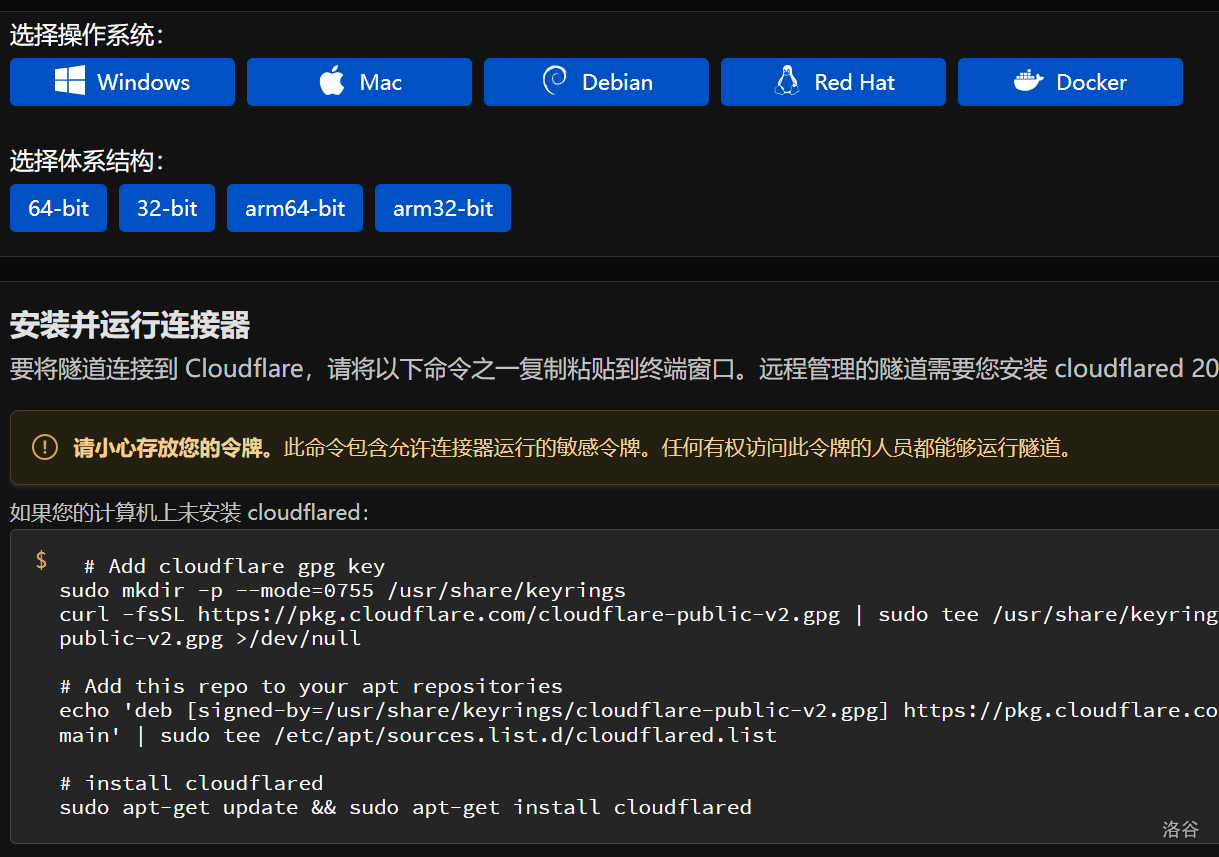Image resolution: width=1219 pixels, height=857 pixels.
Task: Select the Apple logo for Mac
Action: click(x=332, y=82)
